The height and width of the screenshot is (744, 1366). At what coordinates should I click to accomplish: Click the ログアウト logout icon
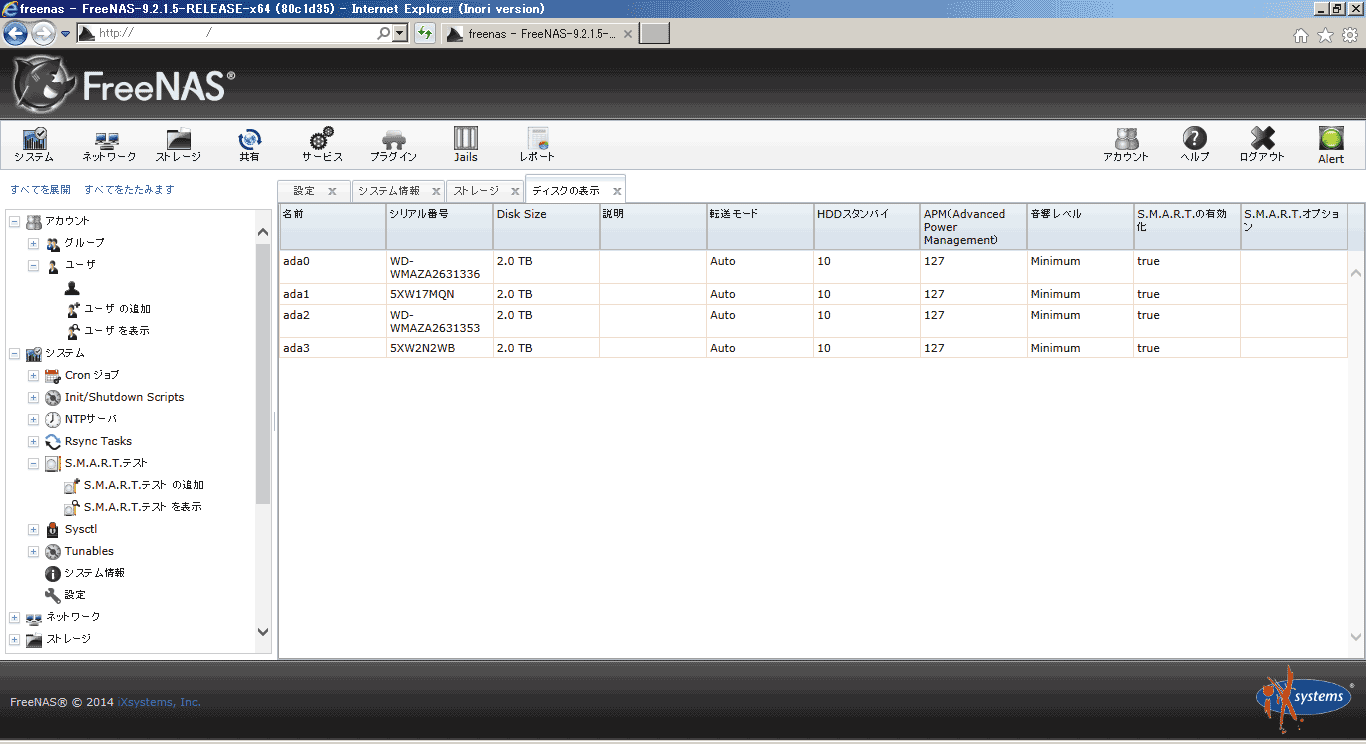[1262, 145]
